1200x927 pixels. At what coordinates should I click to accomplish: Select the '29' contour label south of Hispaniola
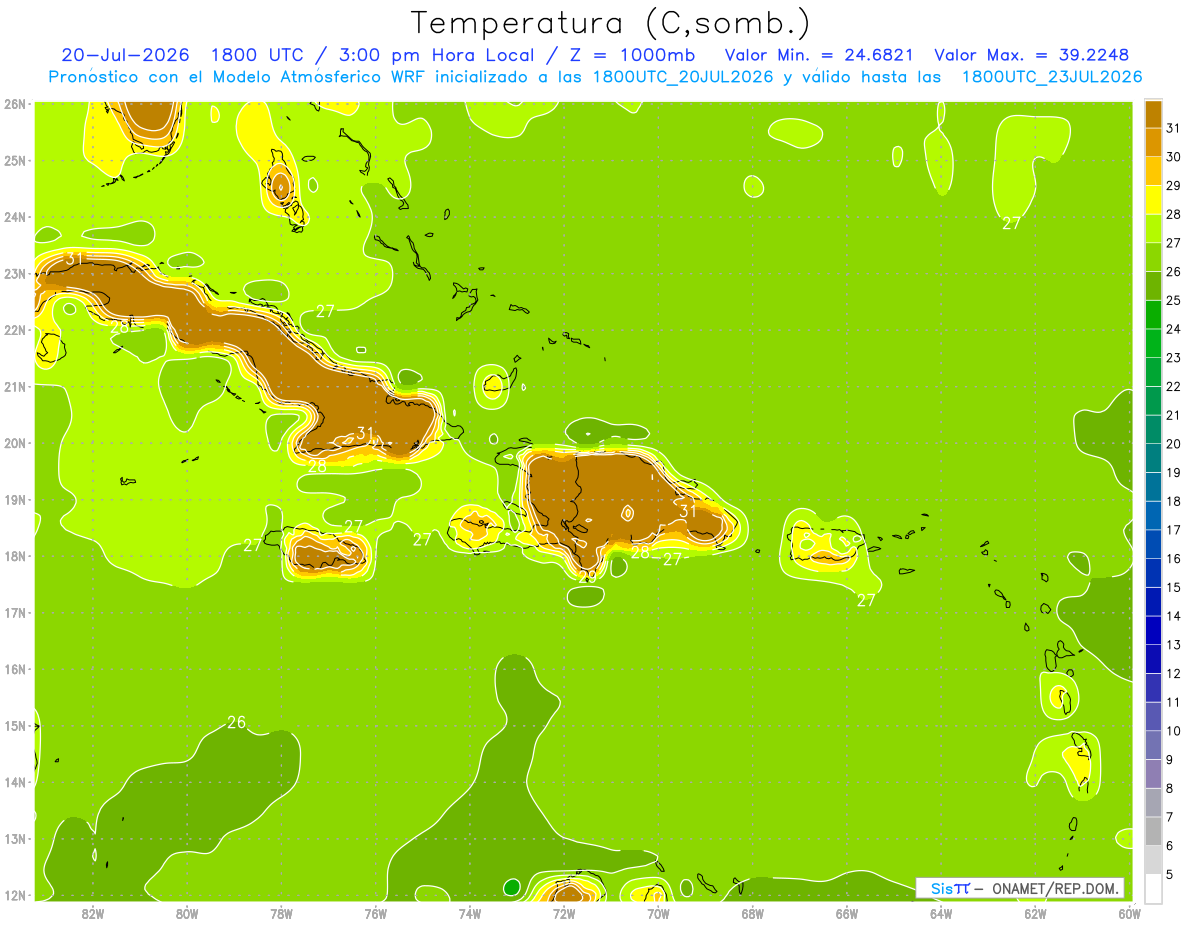point(588,576)
